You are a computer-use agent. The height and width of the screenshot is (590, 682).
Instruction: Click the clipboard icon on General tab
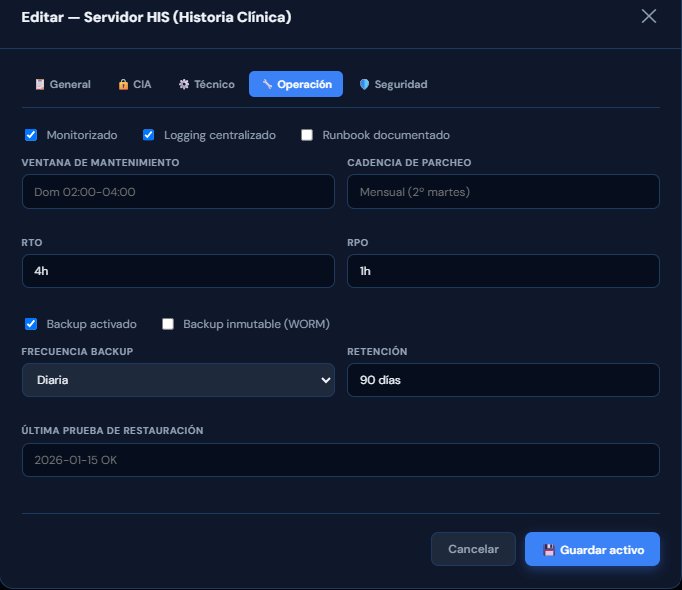coord(40,84)
